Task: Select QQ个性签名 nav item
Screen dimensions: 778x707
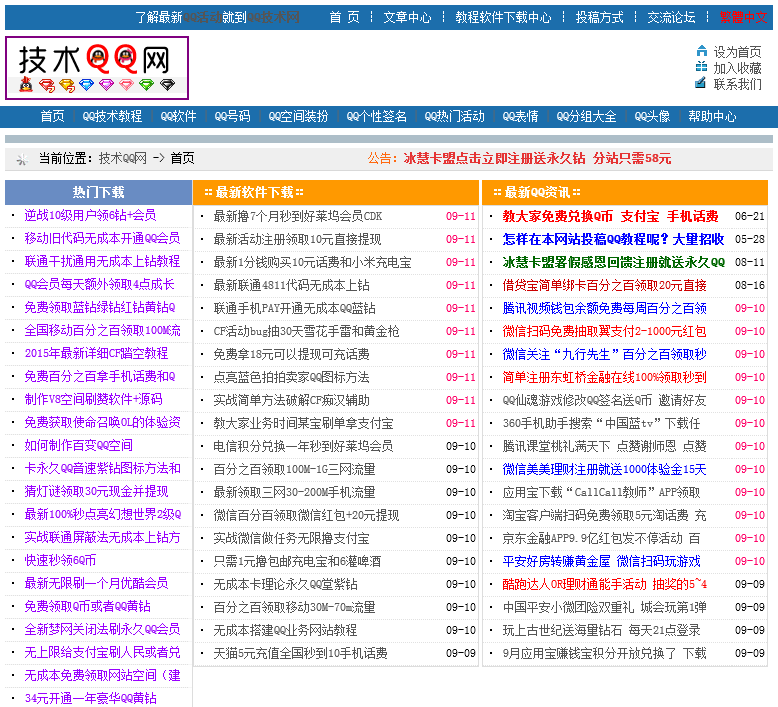Action: [x=377, y=116]
